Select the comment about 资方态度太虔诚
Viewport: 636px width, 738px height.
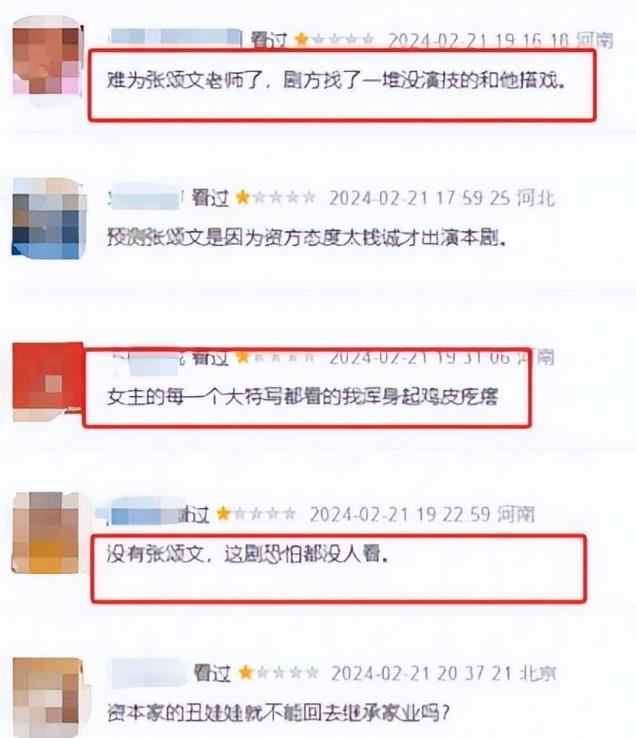coord(306,238)
